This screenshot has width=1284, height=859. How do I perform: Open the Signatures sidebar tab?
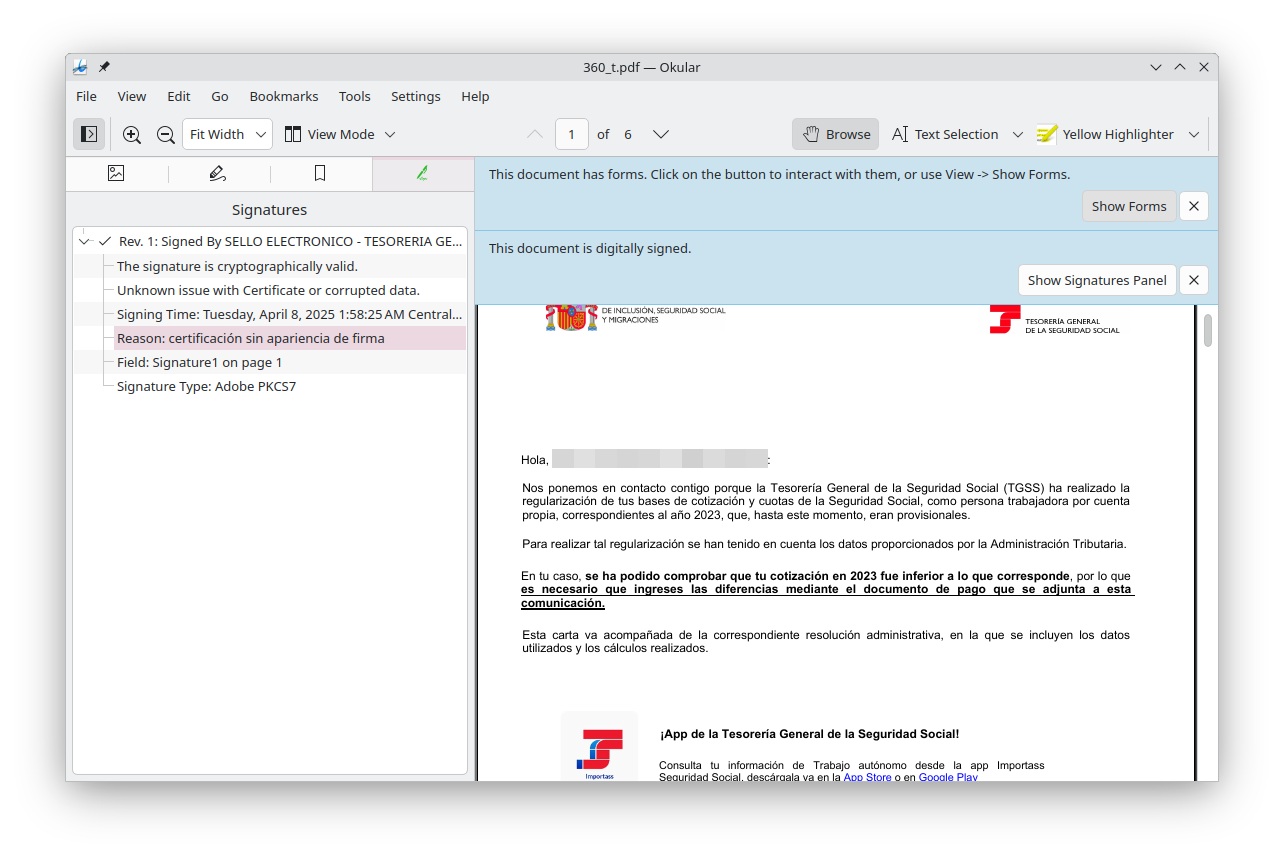click(x=422, y=173)
